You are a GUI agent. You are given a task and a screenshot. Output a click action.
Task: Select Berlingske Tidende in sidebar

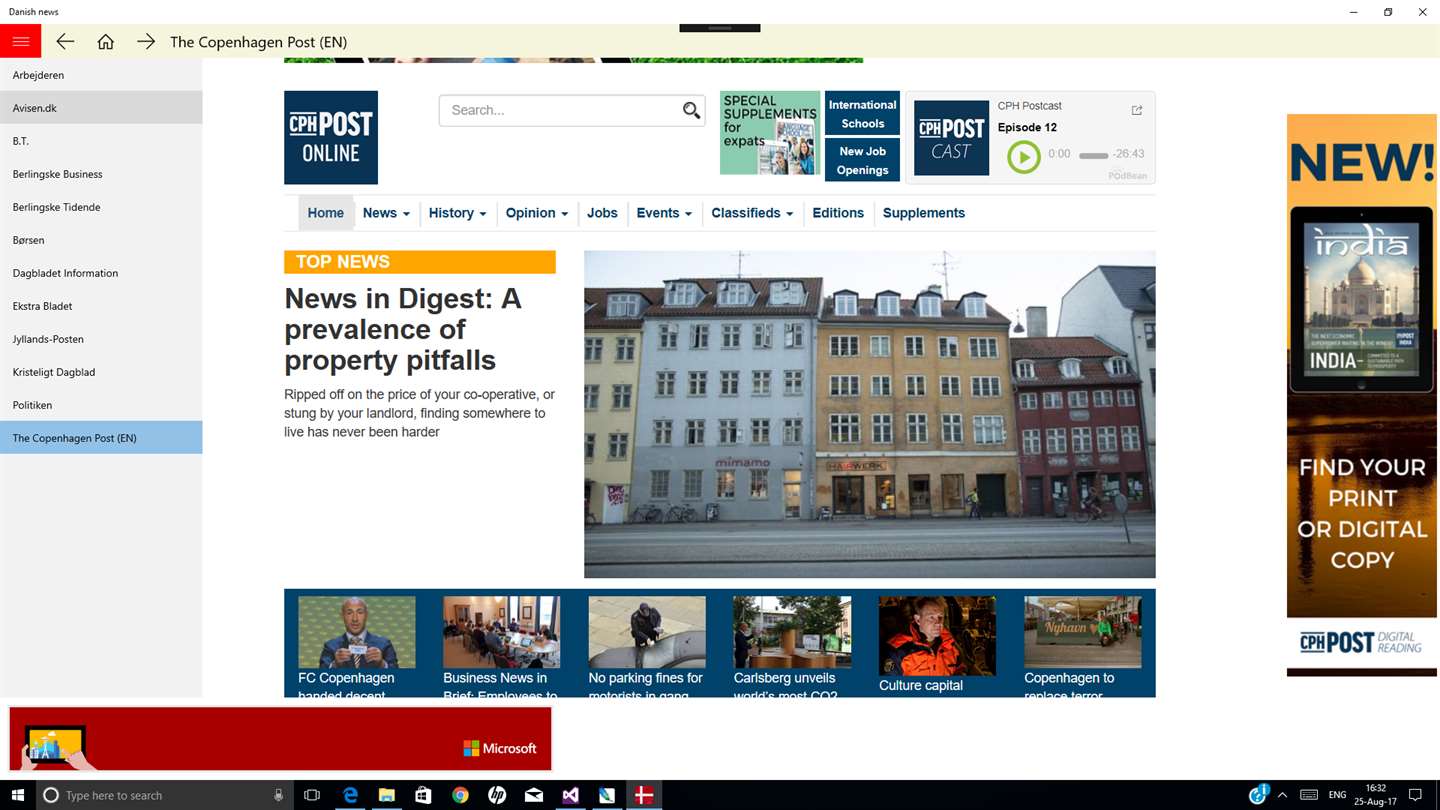click(x=101, y=207)
